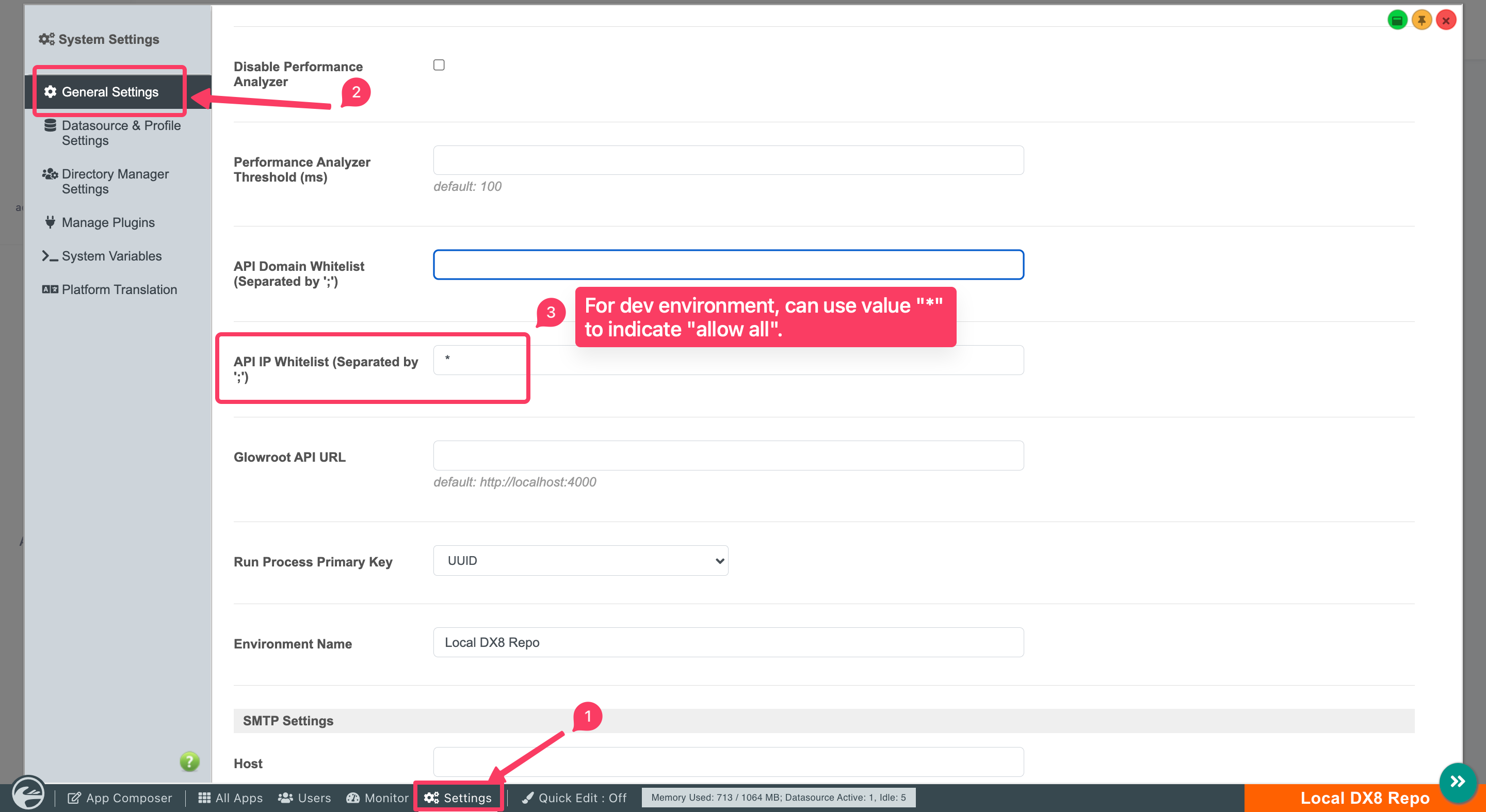Open Manage Plugins in the sidebar

pos(108,223)
